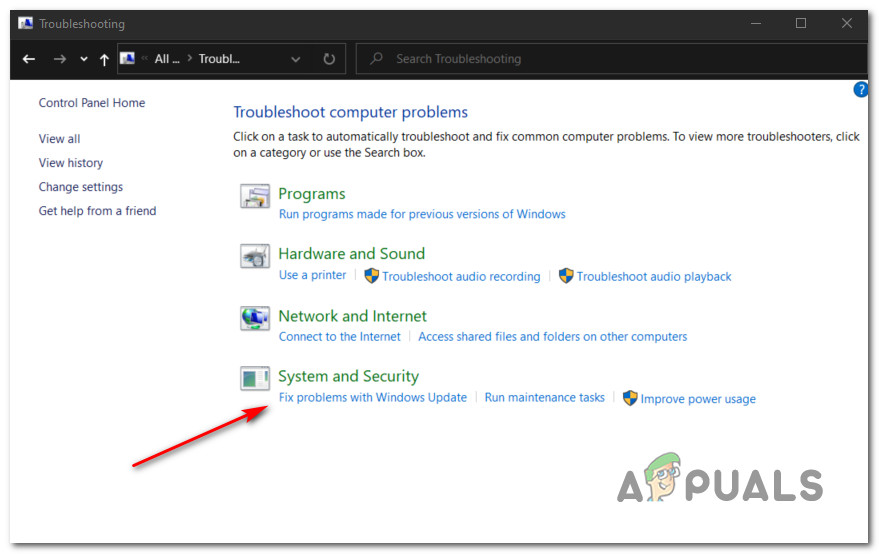Open Control Panel Home
The height and width of the screenshot is (554, 879).
click(92, 103)
